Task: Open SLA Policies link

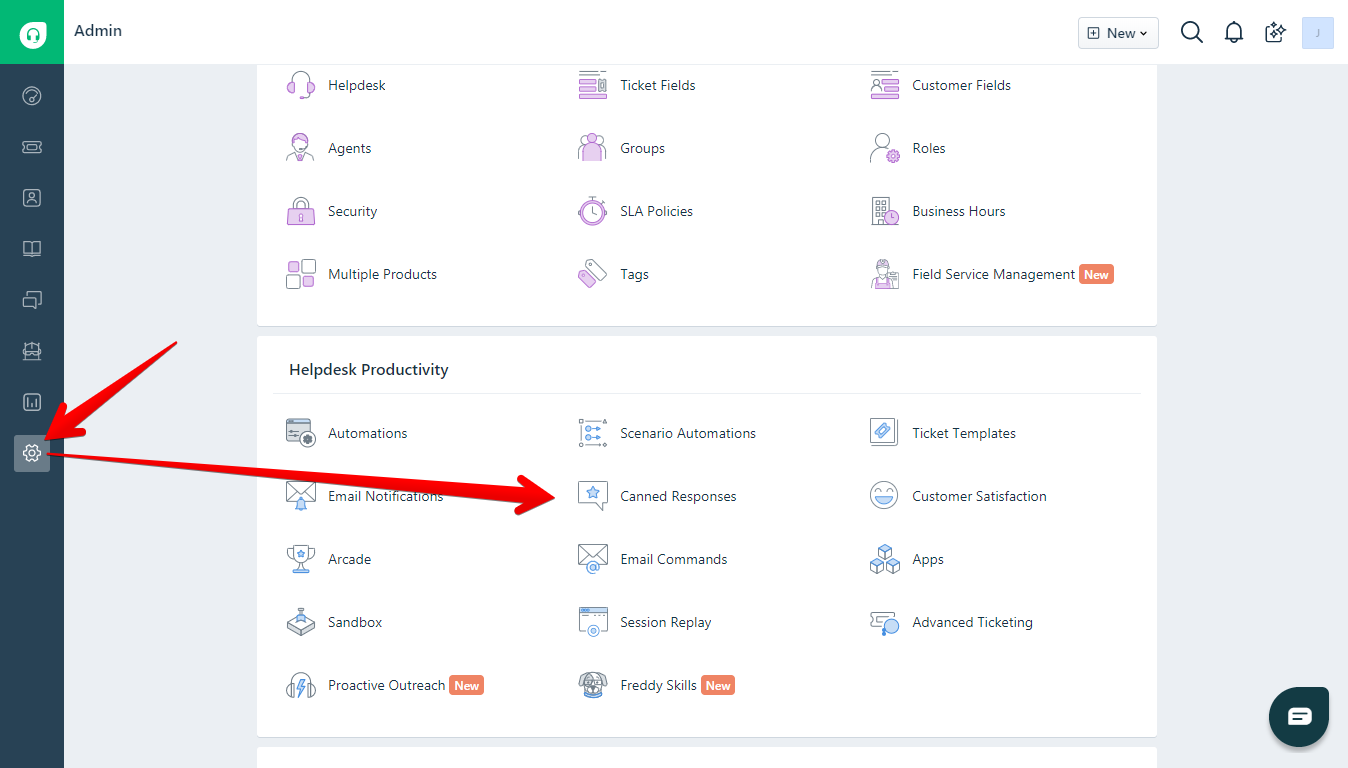Action: click(x=656, y=211)
